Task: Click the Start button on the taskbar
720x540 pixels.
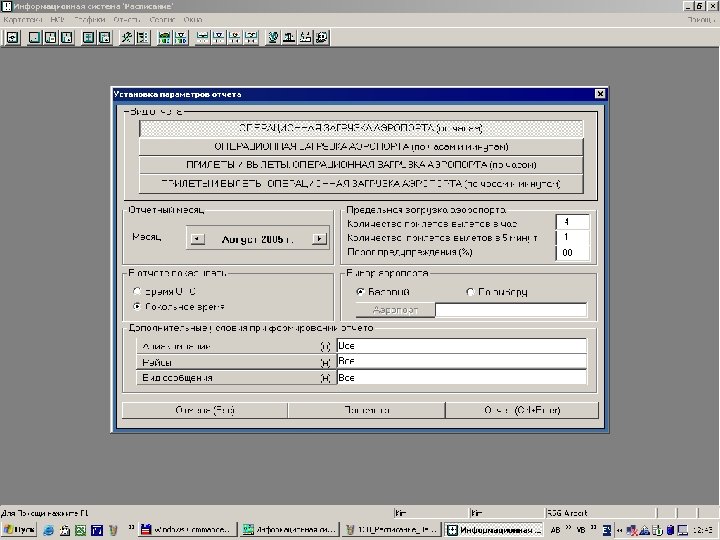Action: (x=20, y=529)
